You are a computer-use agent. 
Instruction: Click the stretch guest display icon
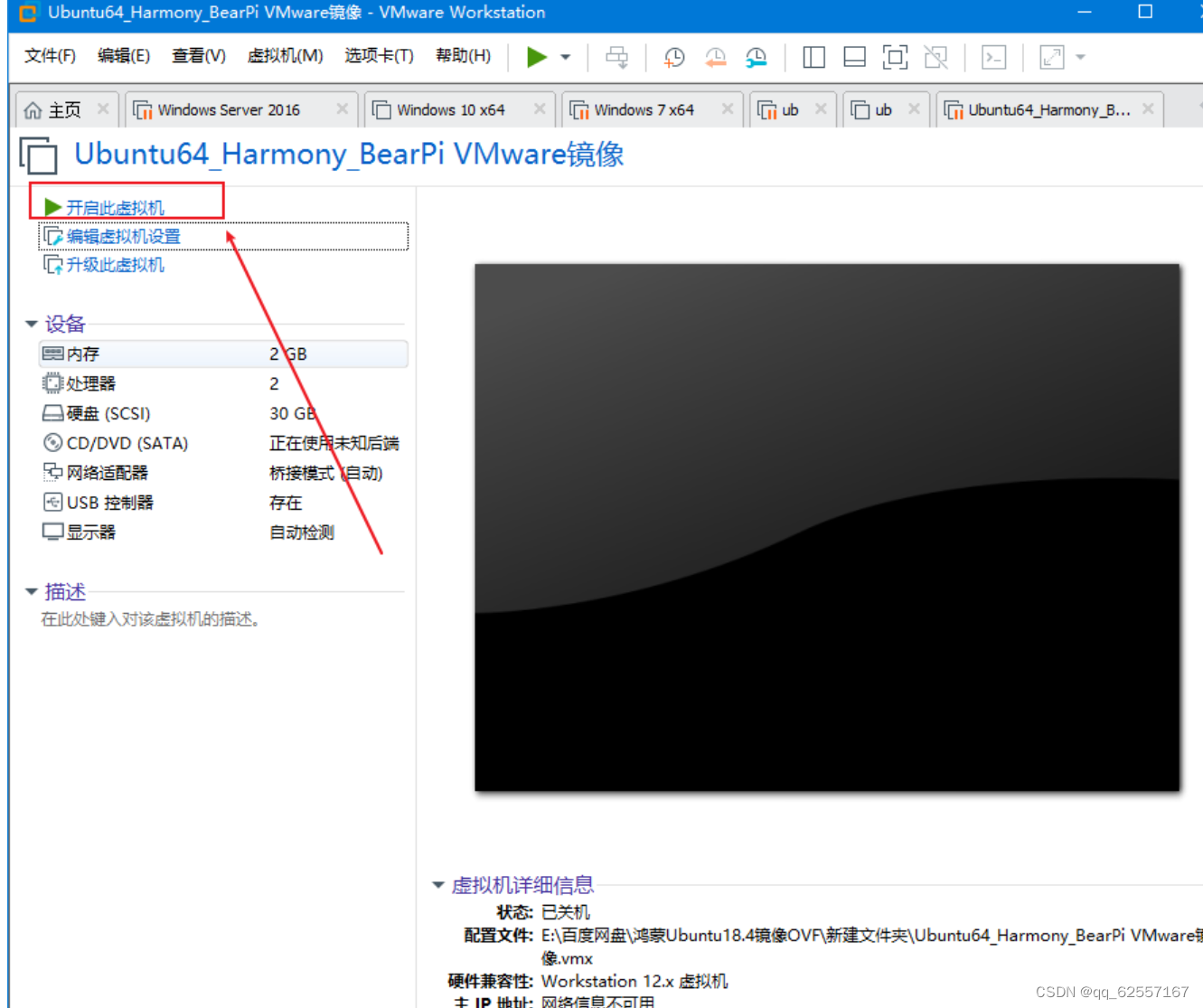1052,57
